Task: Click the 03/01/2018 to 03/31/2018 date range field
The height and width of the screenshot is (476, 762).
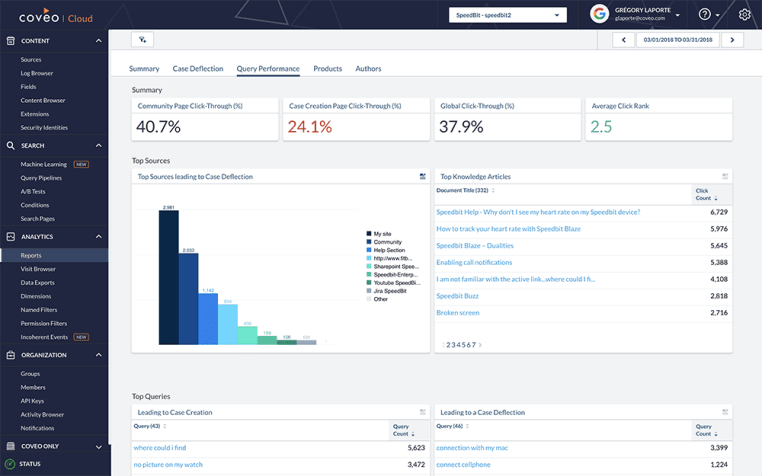Action: (677, 40)
